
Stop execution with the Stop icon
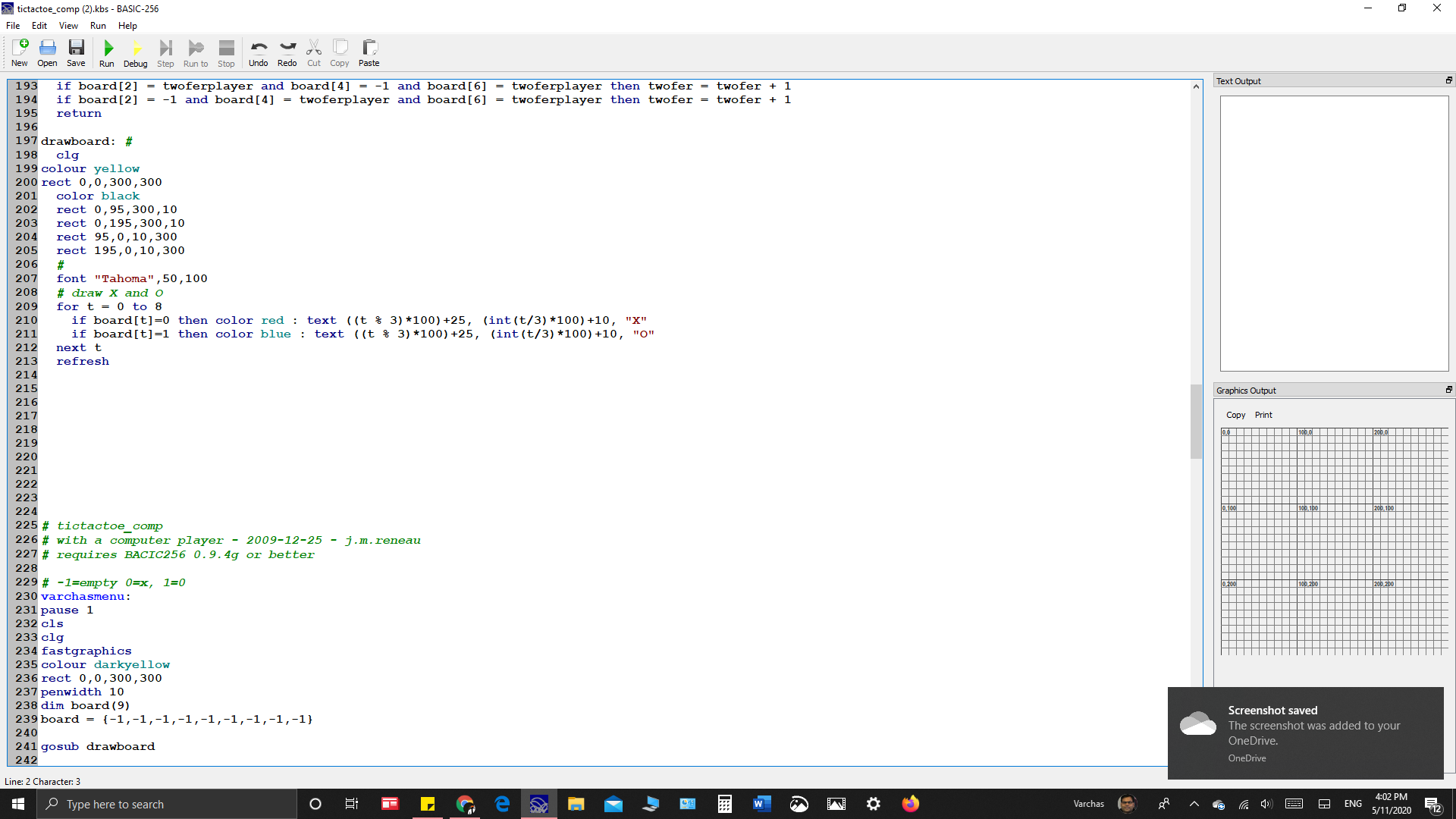click(x=226, y=53)
